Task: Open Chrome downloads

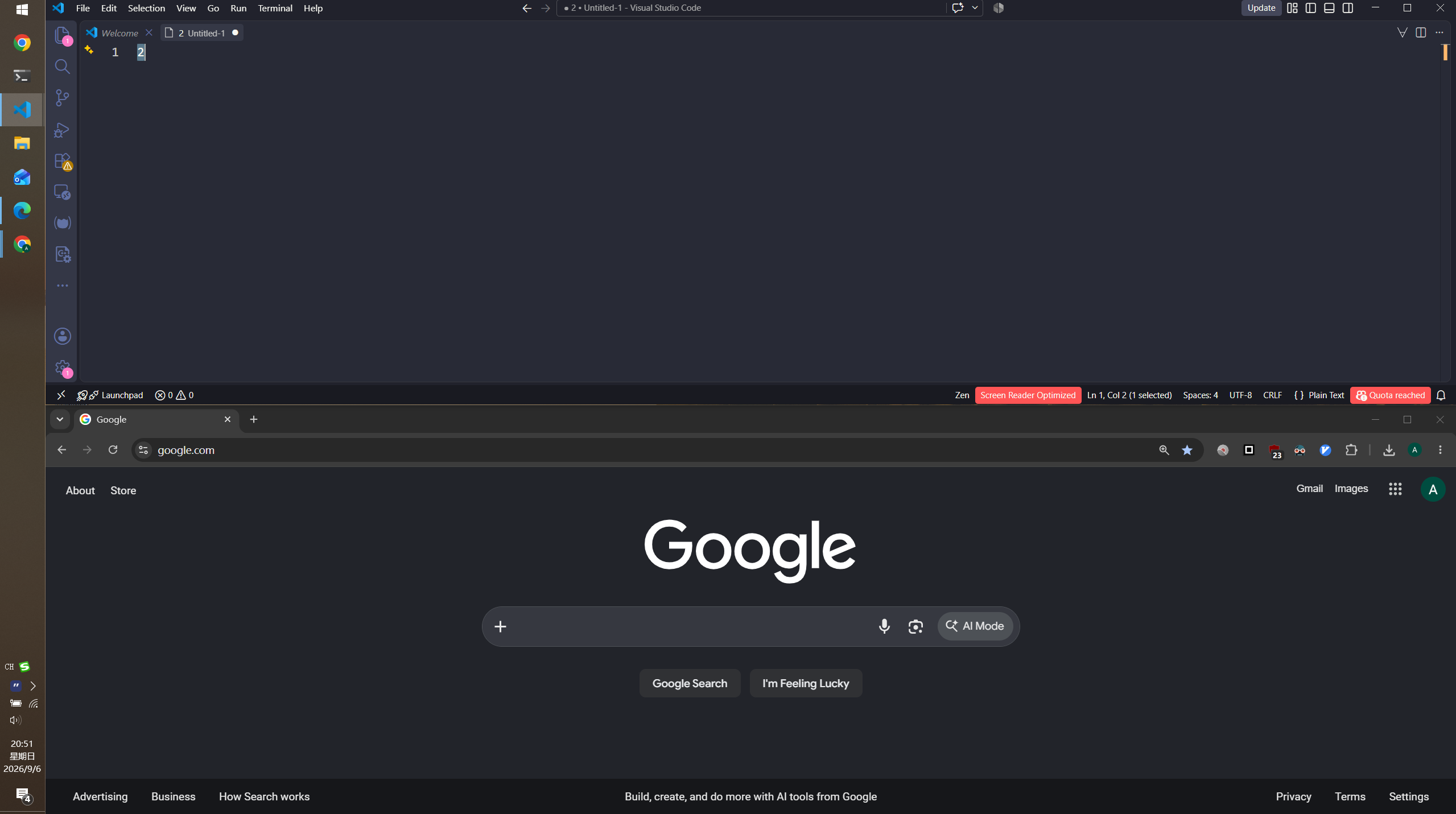Action: tap(1389, 450)
